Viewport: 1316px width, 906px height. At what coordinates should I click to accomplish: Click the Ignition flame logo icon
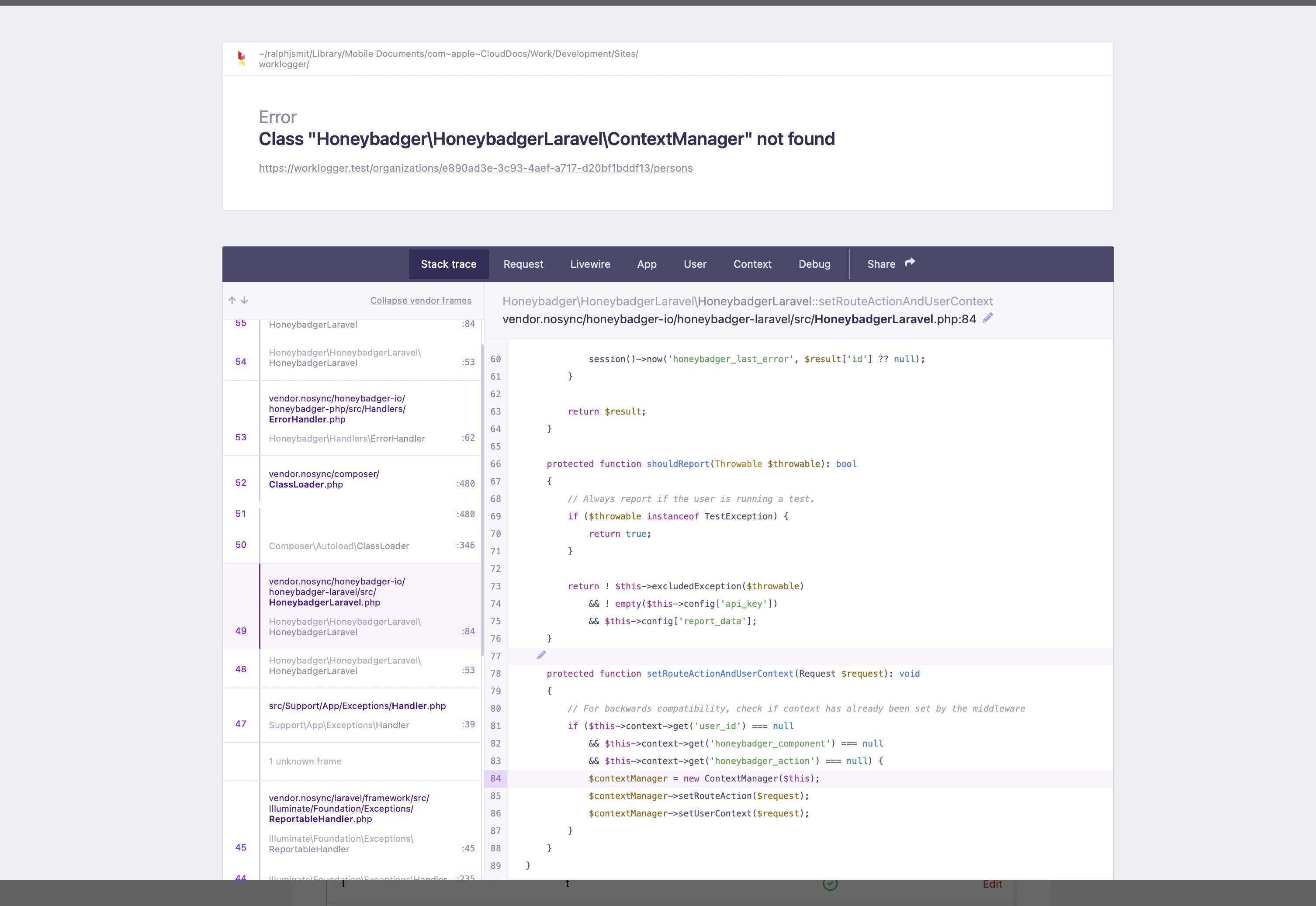tap(241, 58)
